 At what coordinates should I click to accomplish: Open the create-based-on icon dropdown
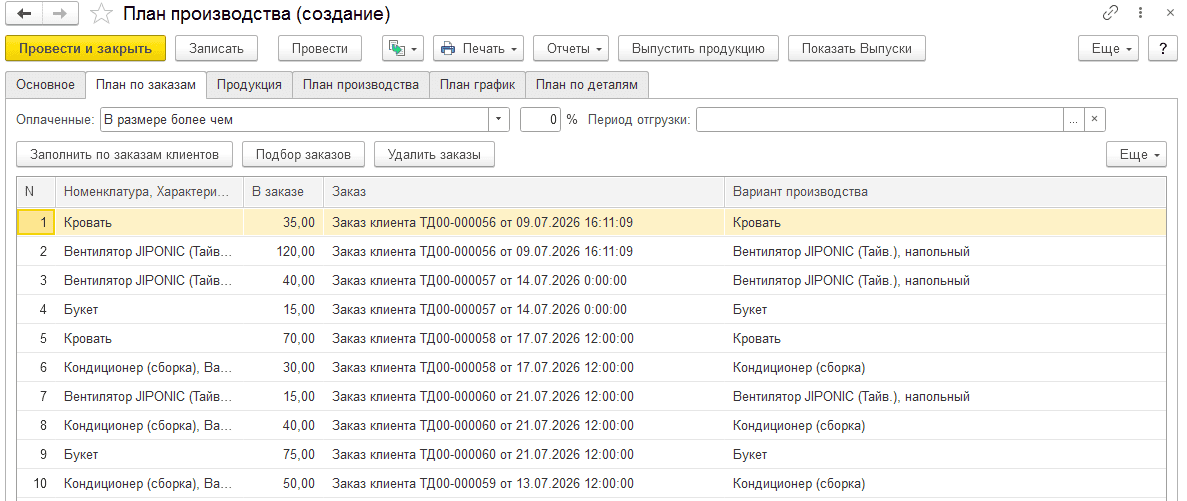[404, 48]
